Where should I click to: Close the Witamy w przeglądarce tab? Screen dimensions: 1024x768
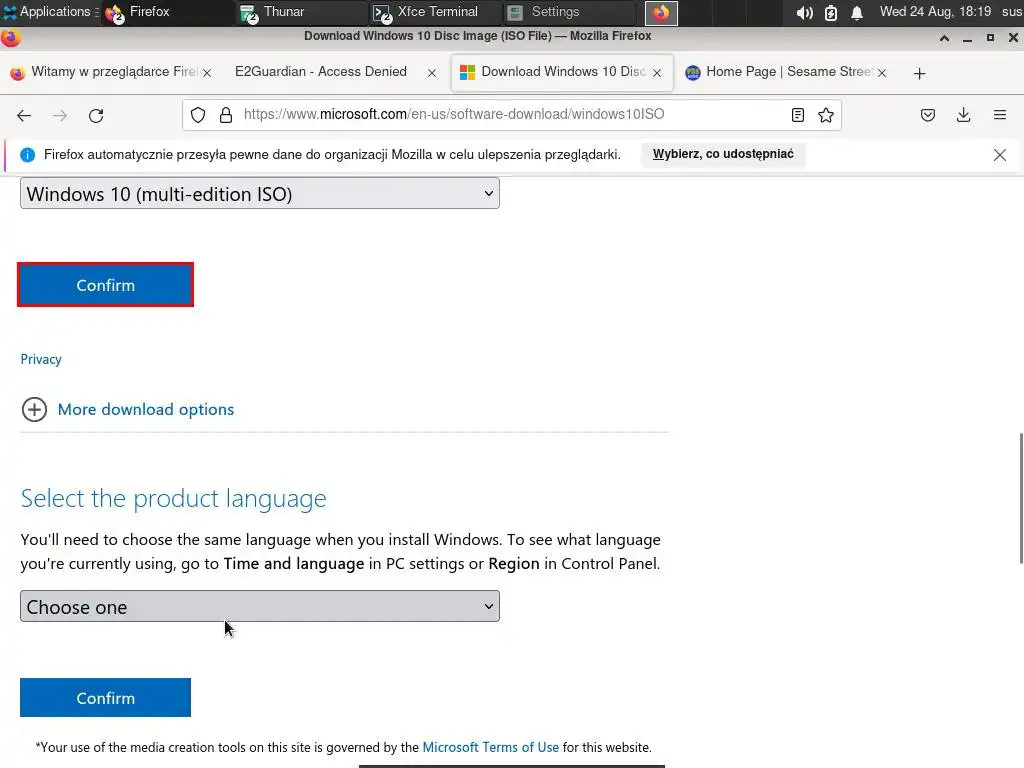coord(207,73)
